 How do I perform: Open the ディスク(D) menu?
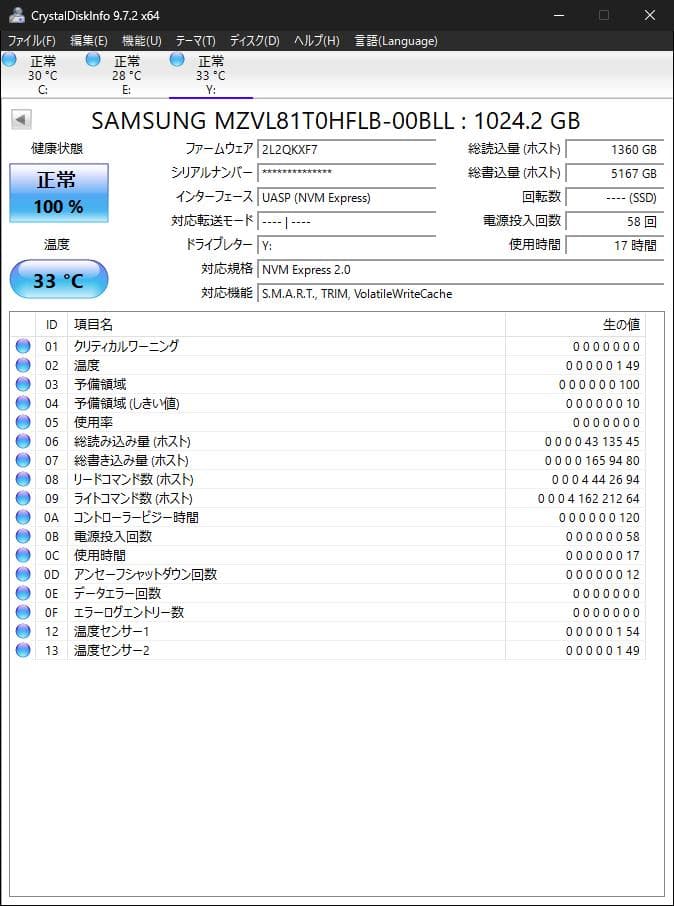click(254, 40)
